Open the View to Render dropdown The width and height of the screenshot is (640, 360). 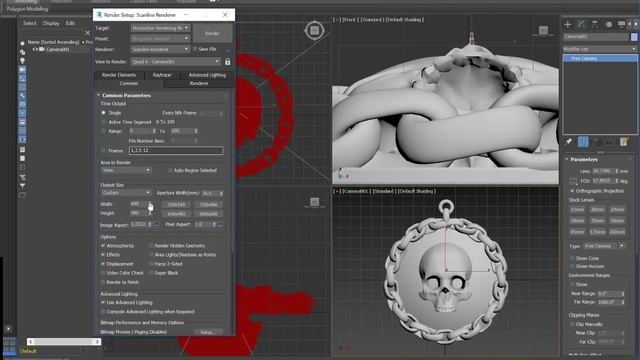(176, 62)
